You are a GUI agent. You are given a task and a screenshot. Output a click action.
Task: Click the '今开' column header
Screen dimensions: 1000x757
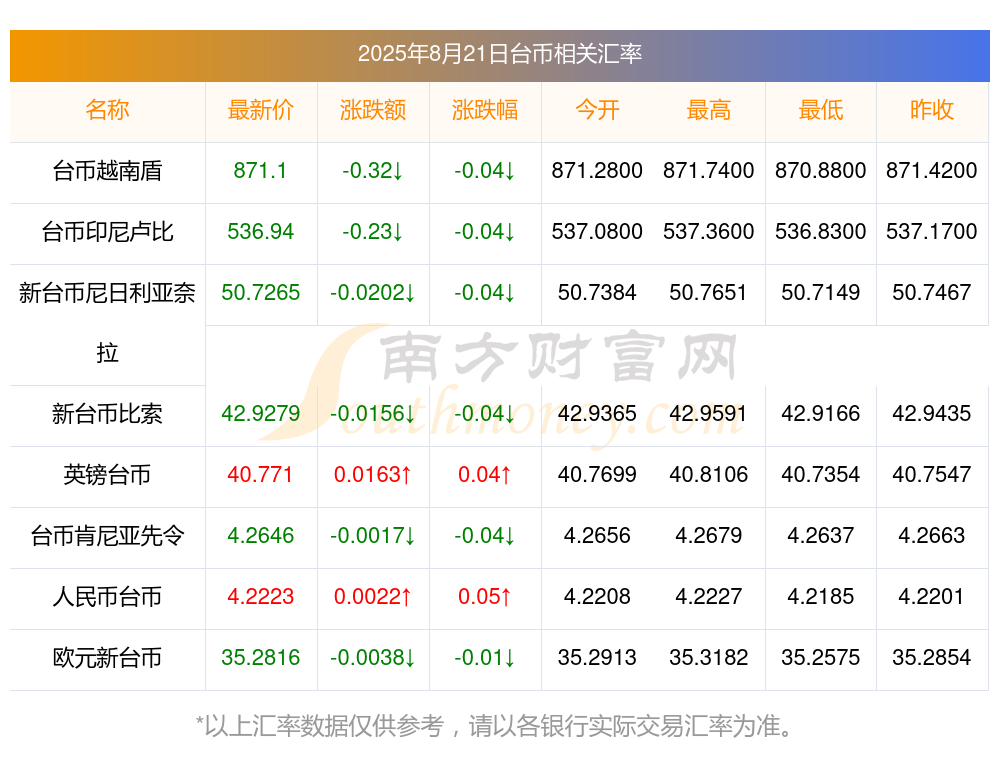click(597, 110)
